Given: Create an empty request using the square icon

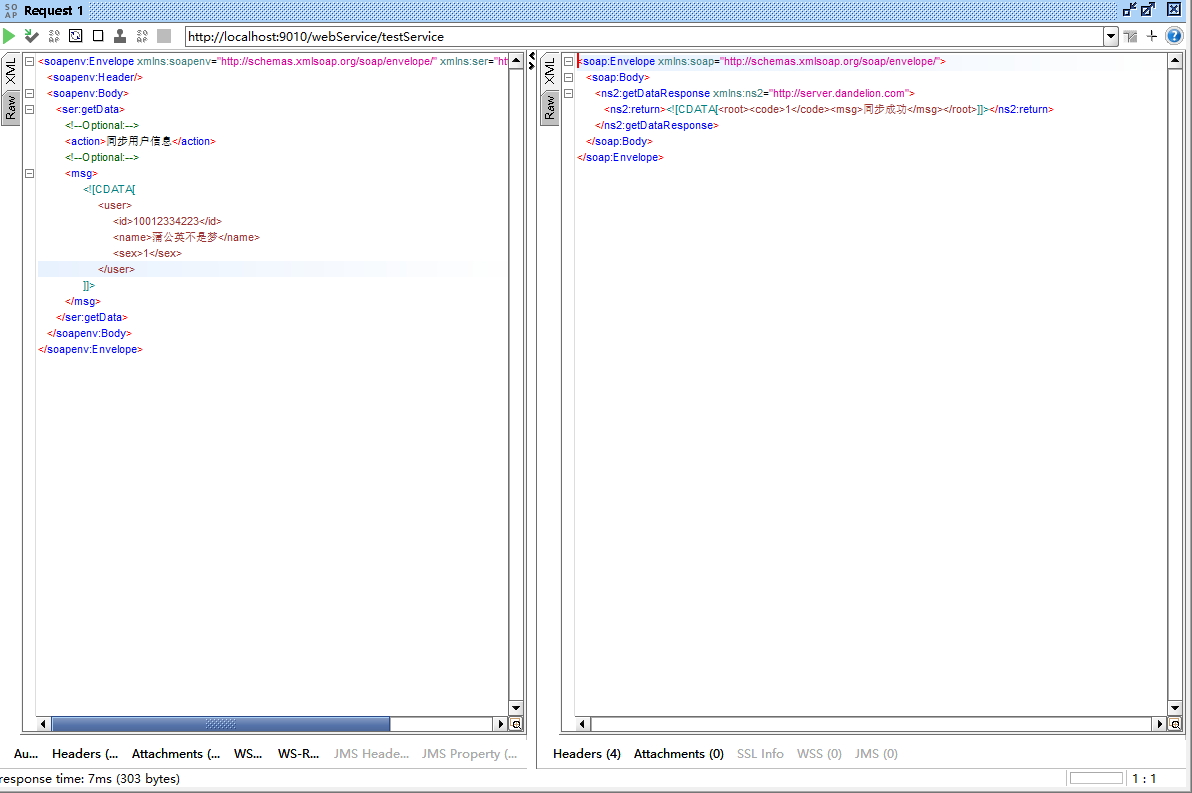Looking at the screenshot, I should click(98, 36).
